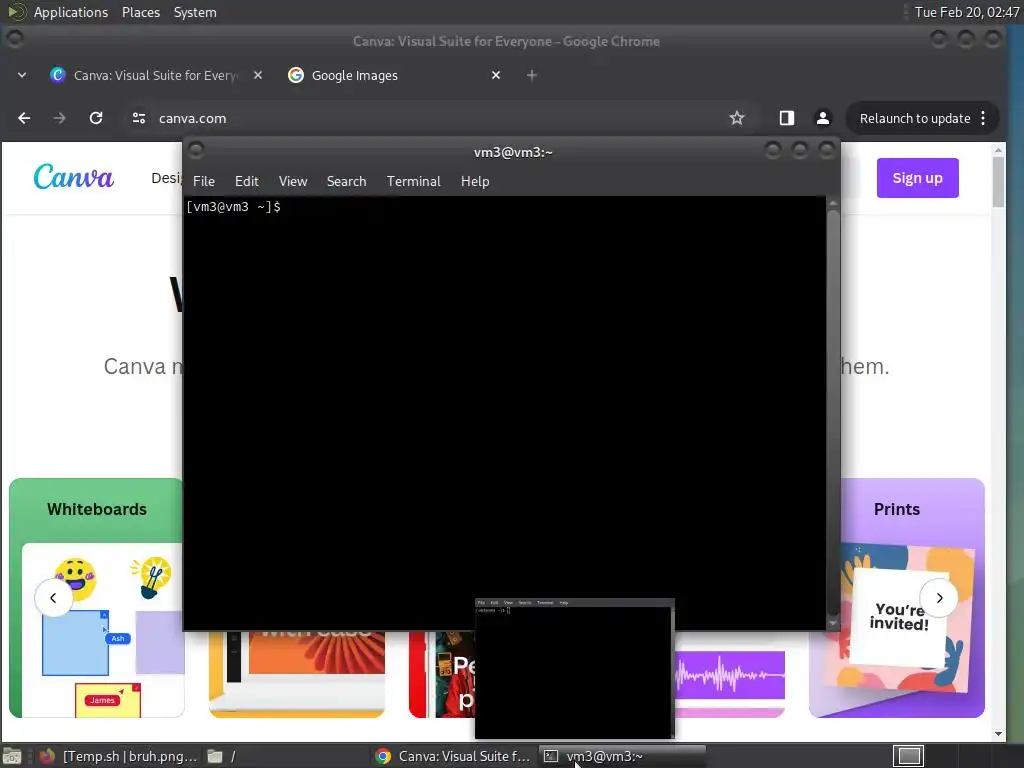Open the Terminal menu in terminal window
The width and height of the screenshot is (1024, 768).
(413, 182)
